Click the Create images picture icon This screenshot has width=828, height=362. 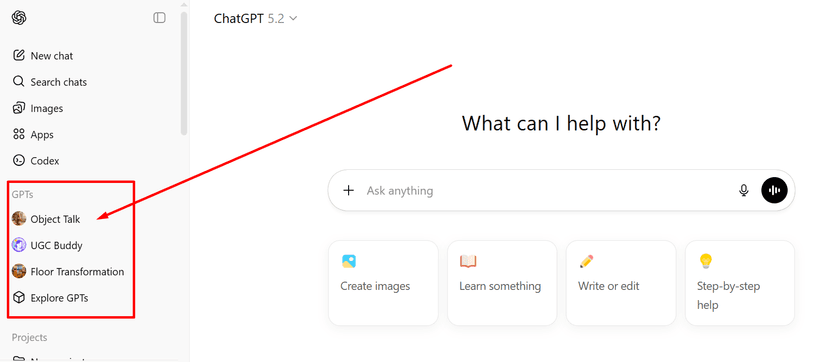[349, 261]
